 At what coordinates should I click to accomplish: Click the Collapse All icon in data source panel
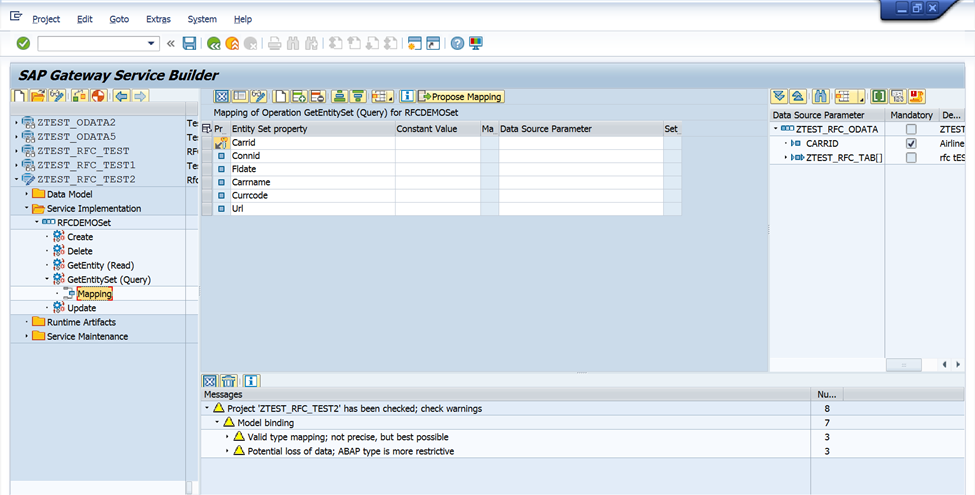pos(798,96)
